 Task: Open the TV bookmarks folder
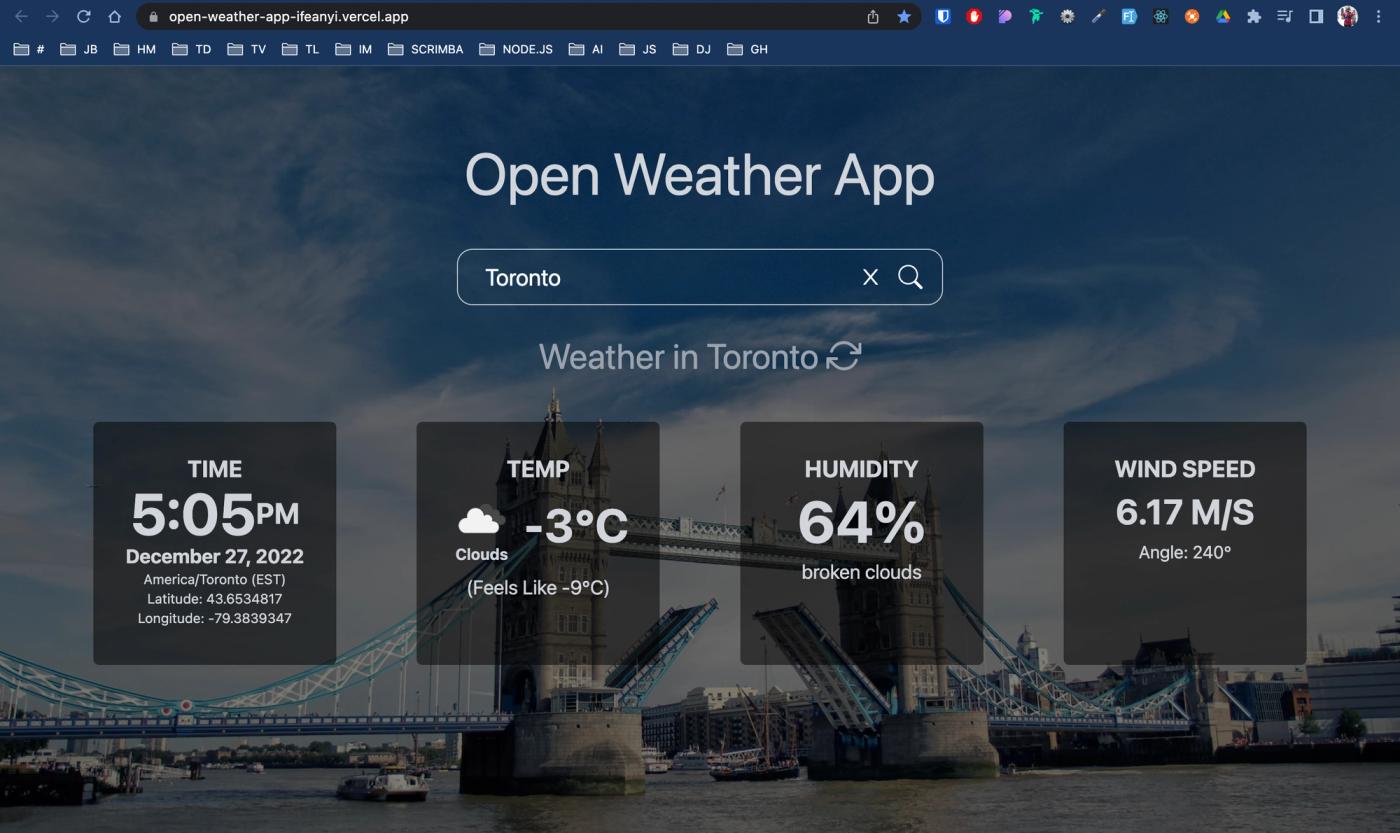click(247, 49)
